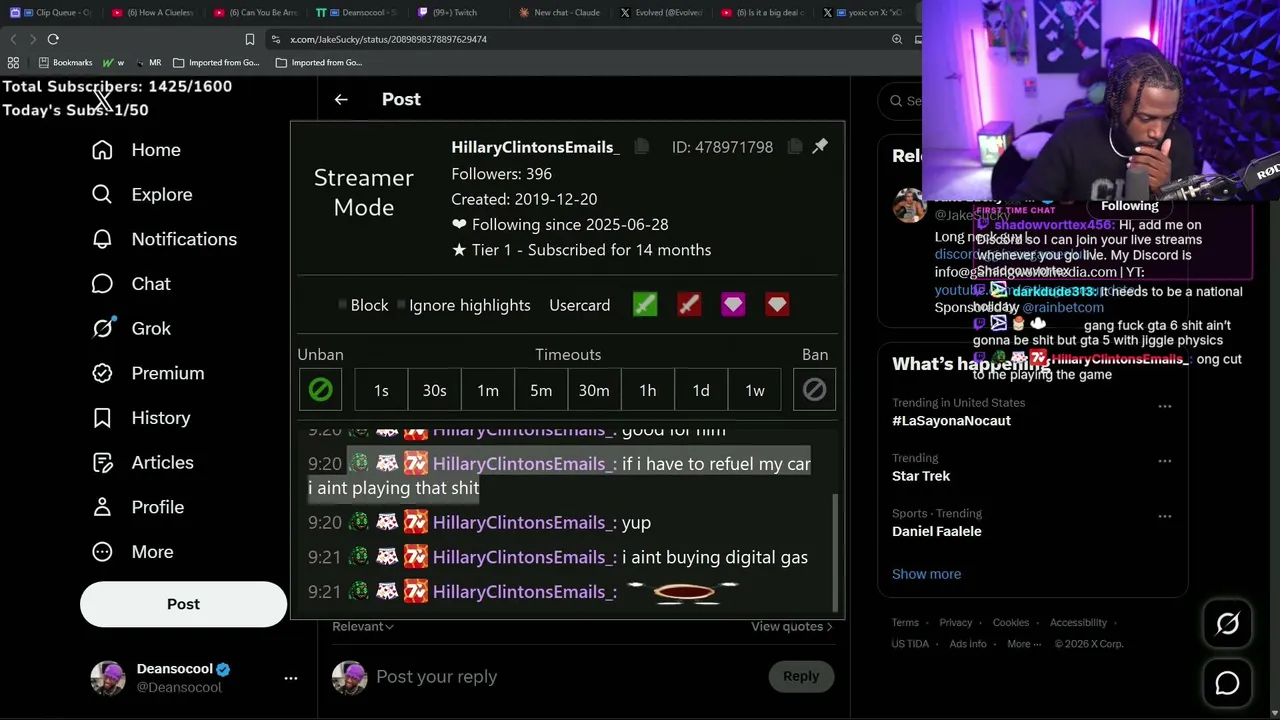The height and width of the screenshot is (720, 1280).
Task: Copy the user ID 478971798
Action: pyautogui.click(x=795, y=147)
